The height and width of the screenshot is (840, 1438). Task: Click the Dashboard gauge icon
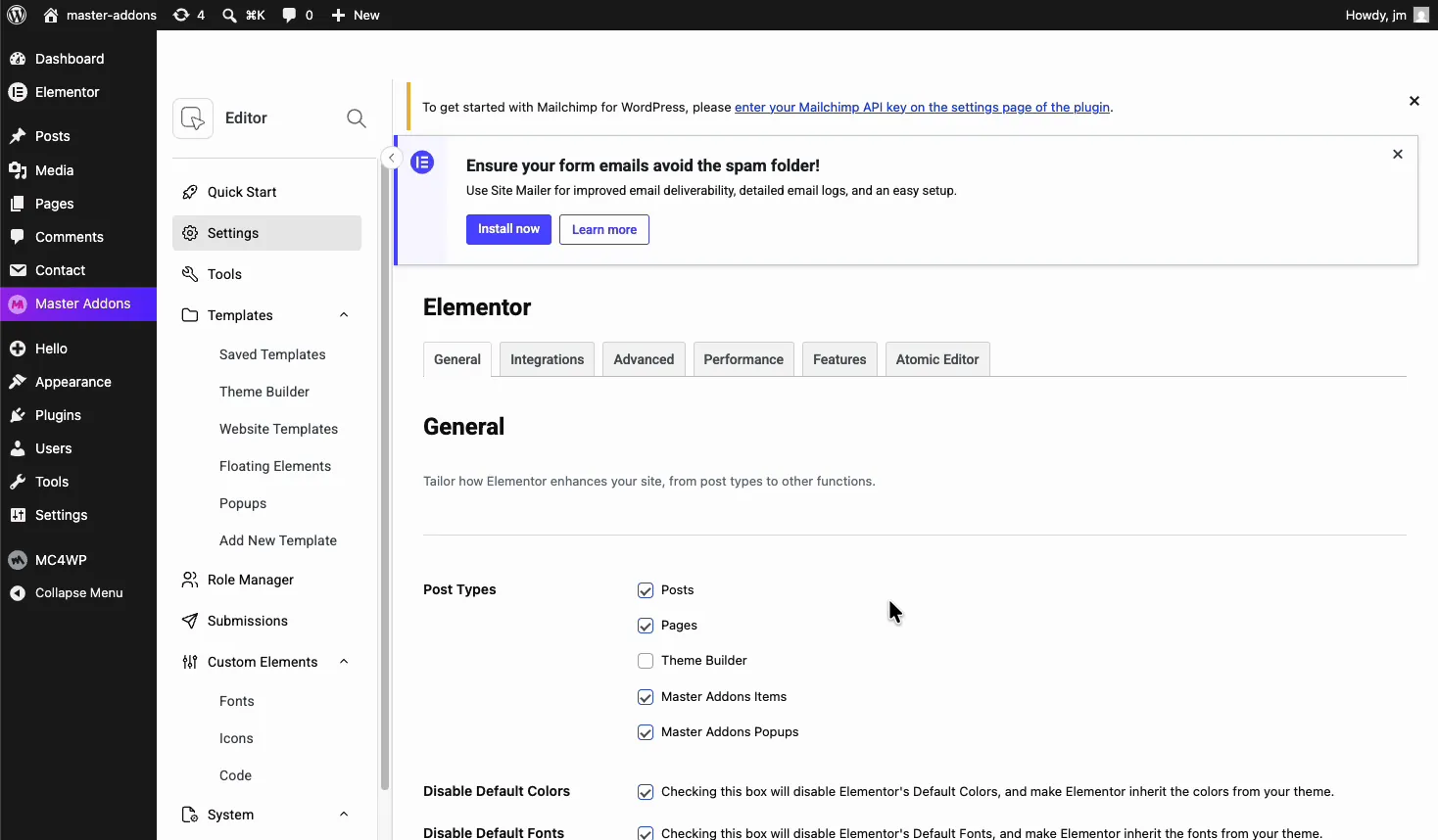click(18, 59)
